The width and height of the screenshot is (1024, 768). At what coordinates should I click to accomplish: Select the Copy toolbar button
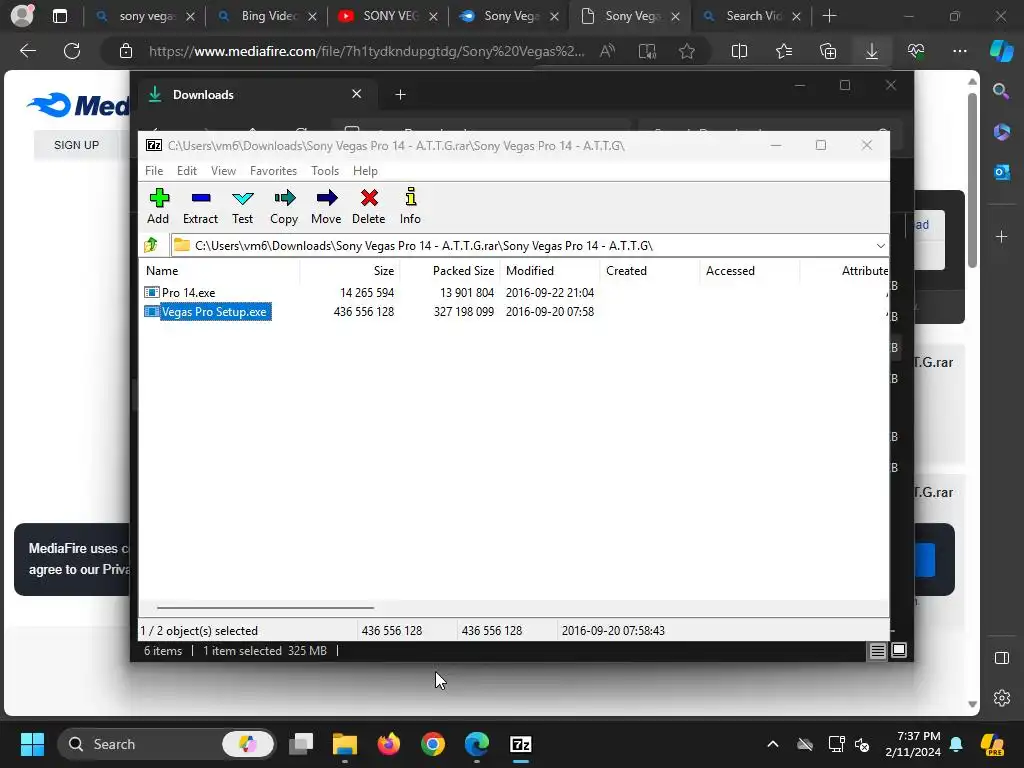click(x=284, y=206)
